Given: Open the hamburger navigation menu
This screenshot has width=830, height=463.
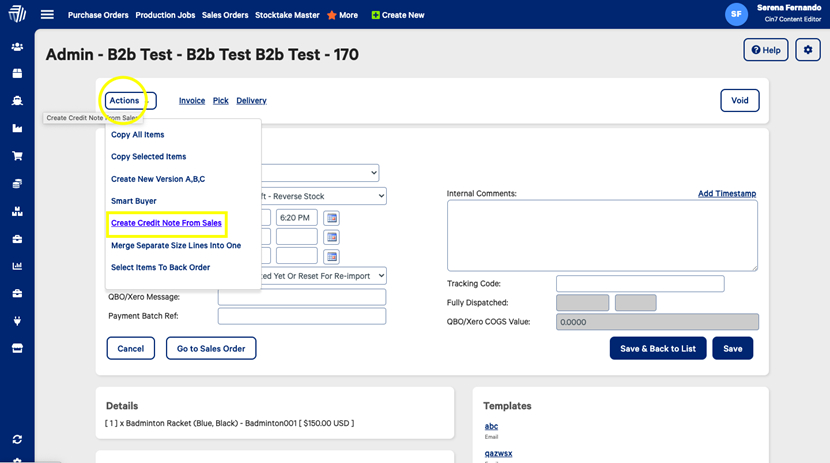Looking at the screenshot, I should [x=47, y=15].
